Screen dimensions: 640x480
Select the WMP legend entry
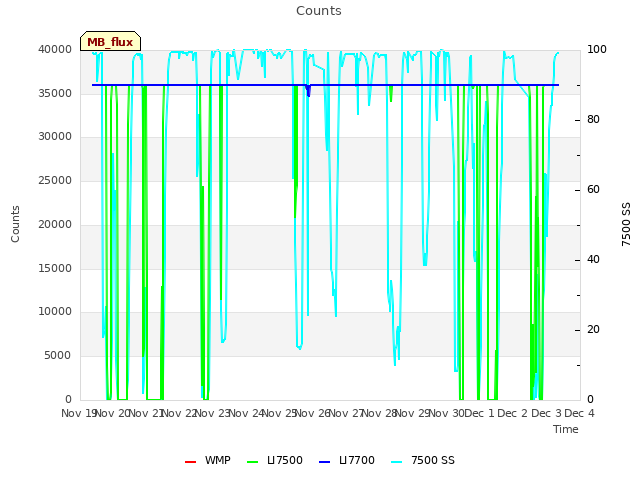pos(208,460)
